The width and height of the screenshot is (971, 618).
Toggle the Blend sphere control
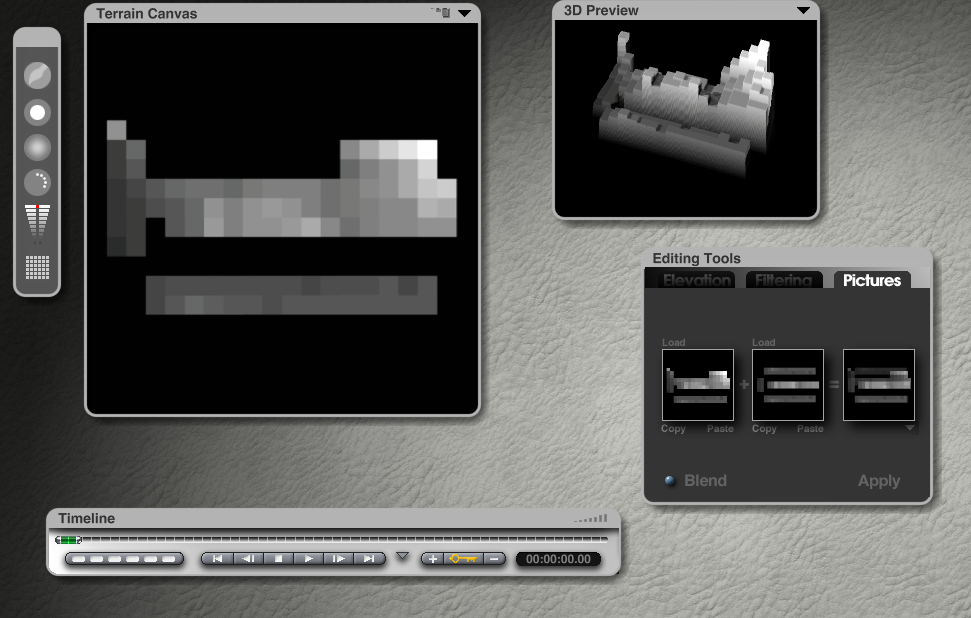click(x=671, y=481)
